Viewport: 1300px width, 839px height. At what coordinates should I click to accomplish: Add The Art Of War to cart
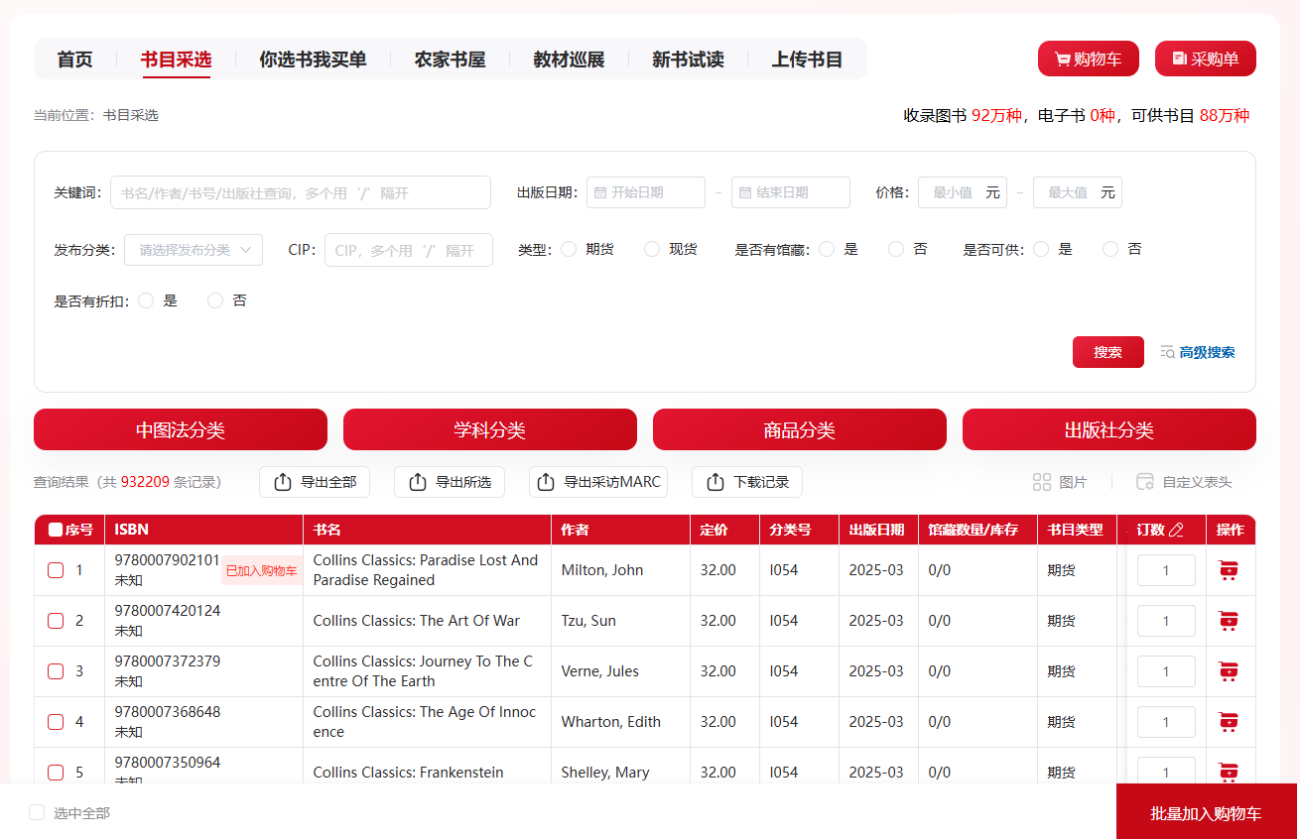coord(1229,621)
